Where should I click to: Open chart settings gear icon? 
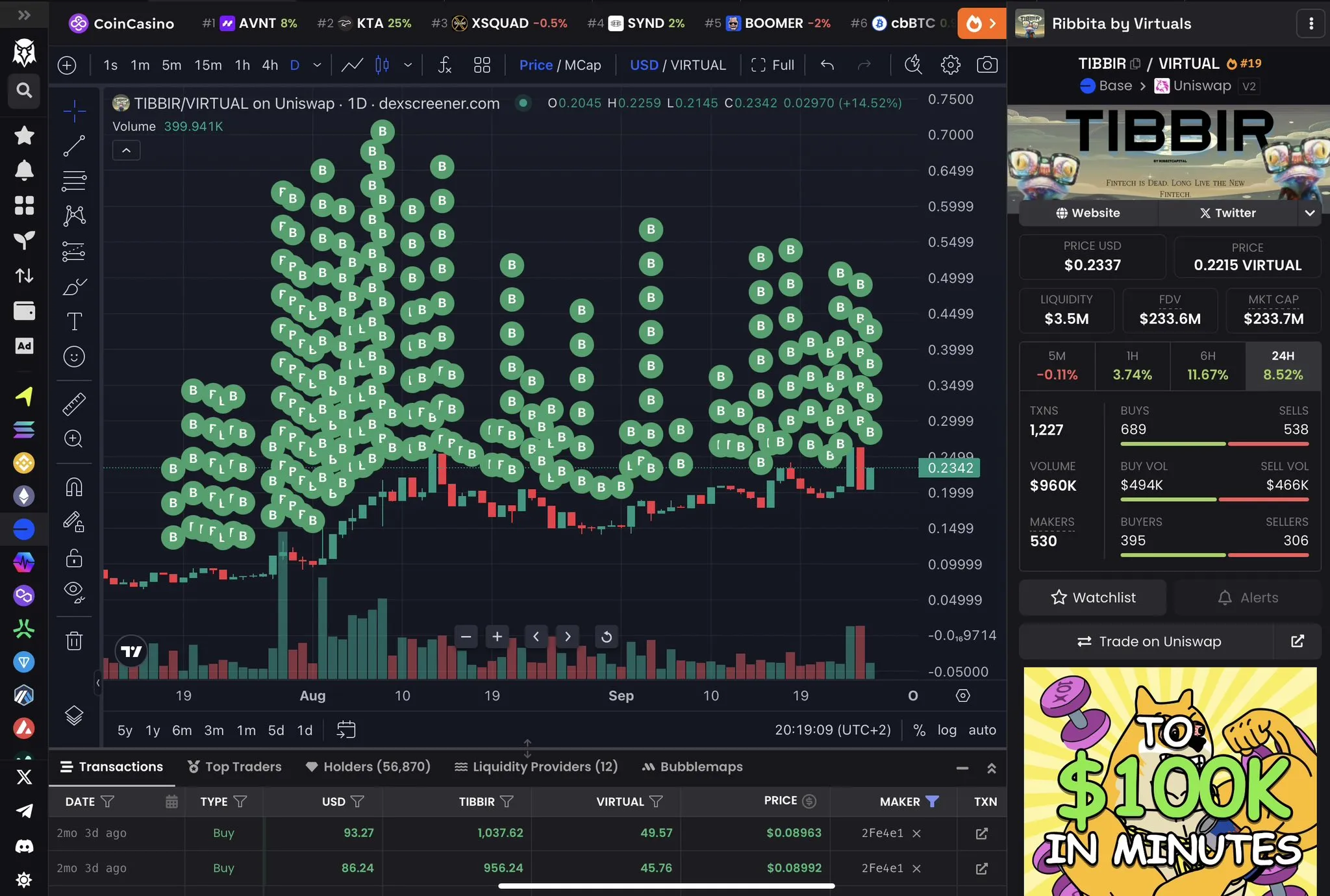(x=950, y=65)
